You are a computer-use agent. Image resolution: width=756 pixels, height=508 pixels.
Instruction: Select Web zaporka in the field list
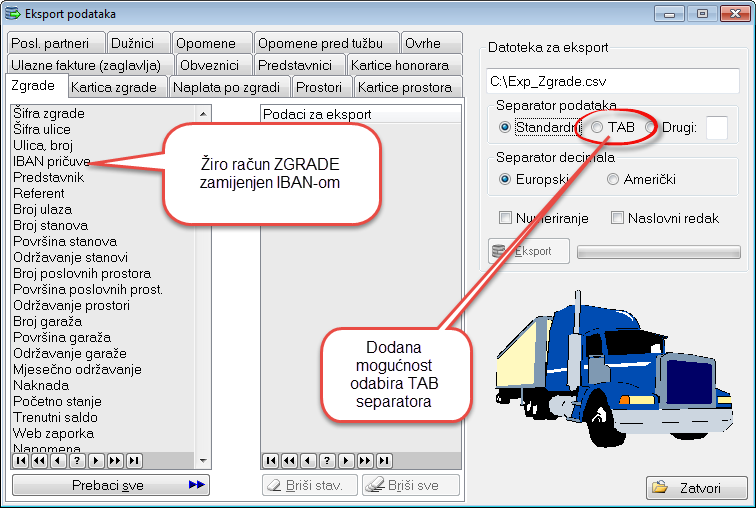coord(54,433)
